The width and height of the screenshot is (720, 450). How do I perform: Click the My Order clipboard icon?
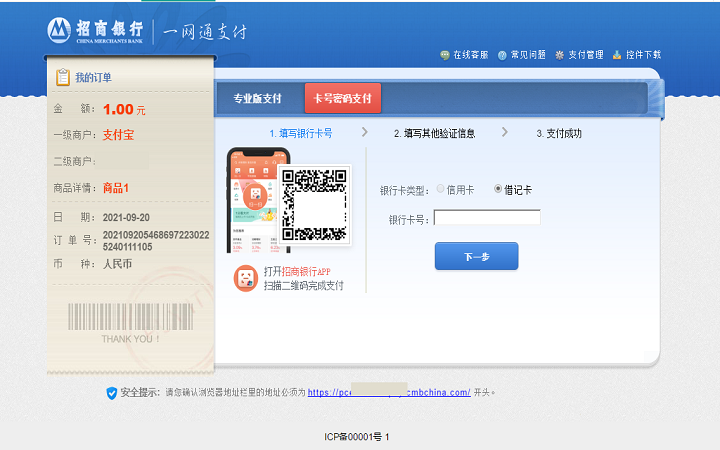coord(63,77)
